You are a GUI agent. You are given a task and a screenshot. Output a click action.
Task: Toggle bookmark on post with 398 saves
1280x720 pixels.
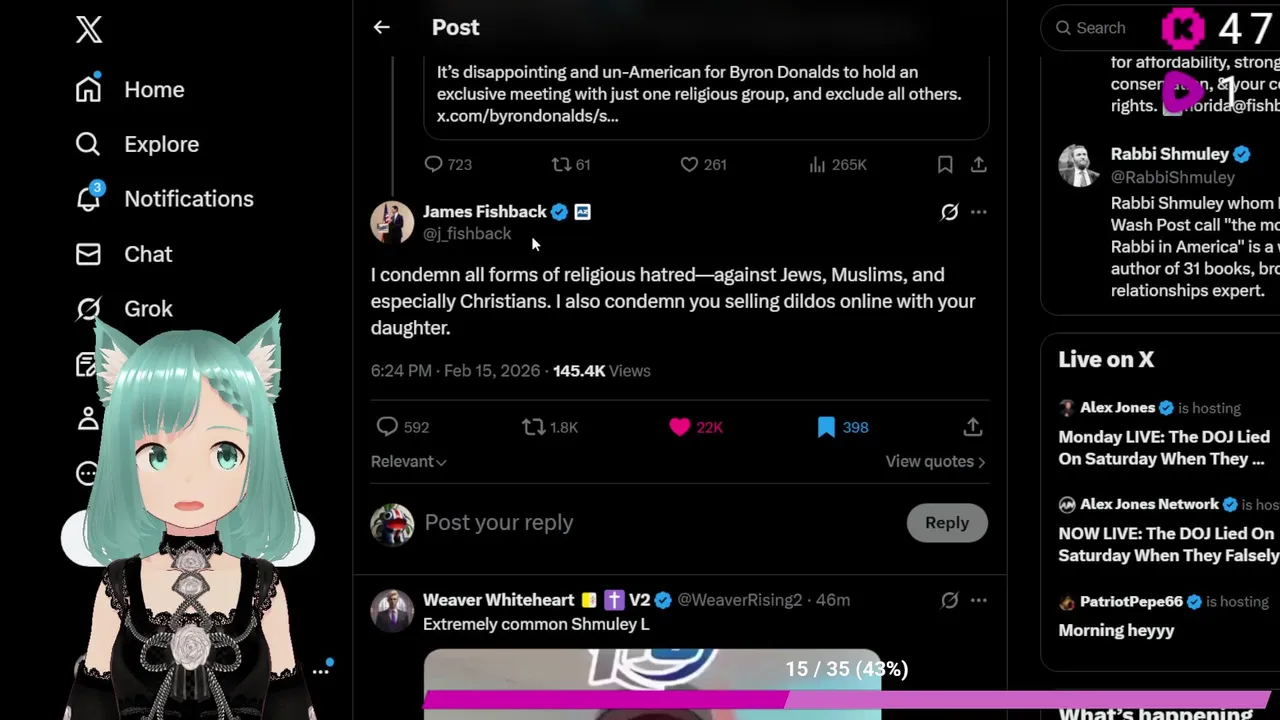(x=826, y=427)
